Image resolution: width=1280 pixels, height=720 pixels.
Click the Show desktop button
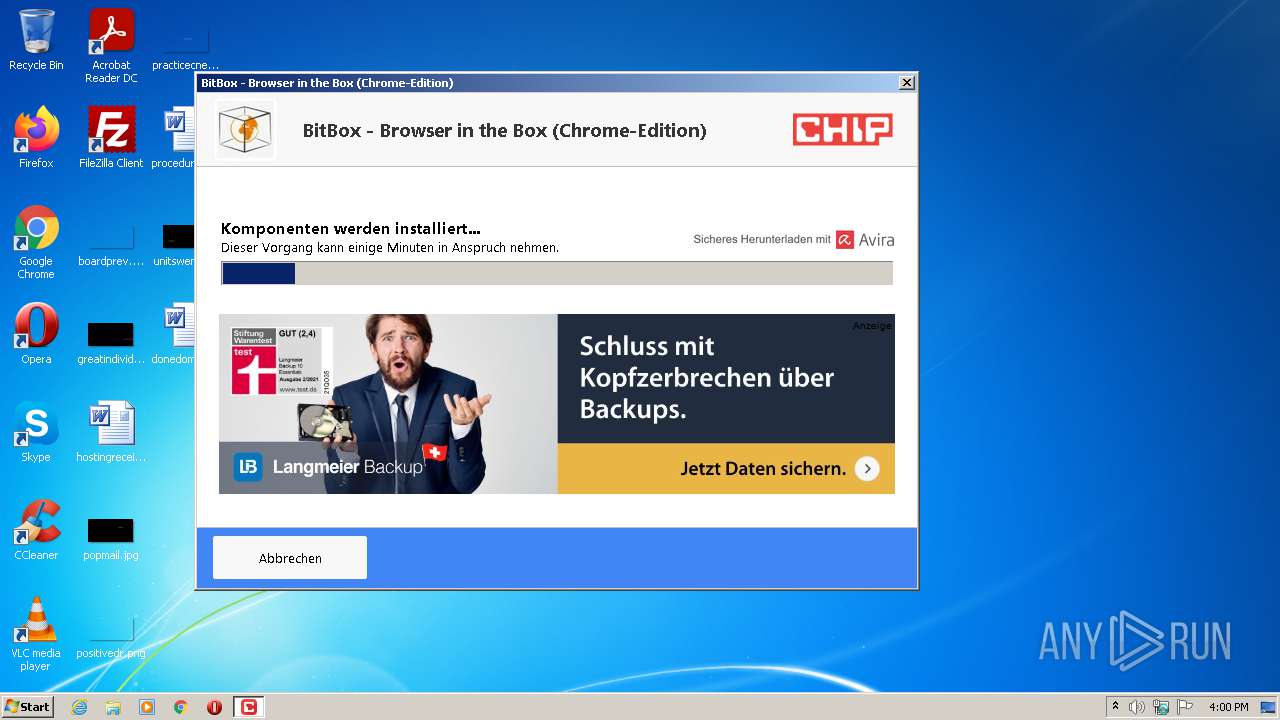click(x=1269, y=707)
